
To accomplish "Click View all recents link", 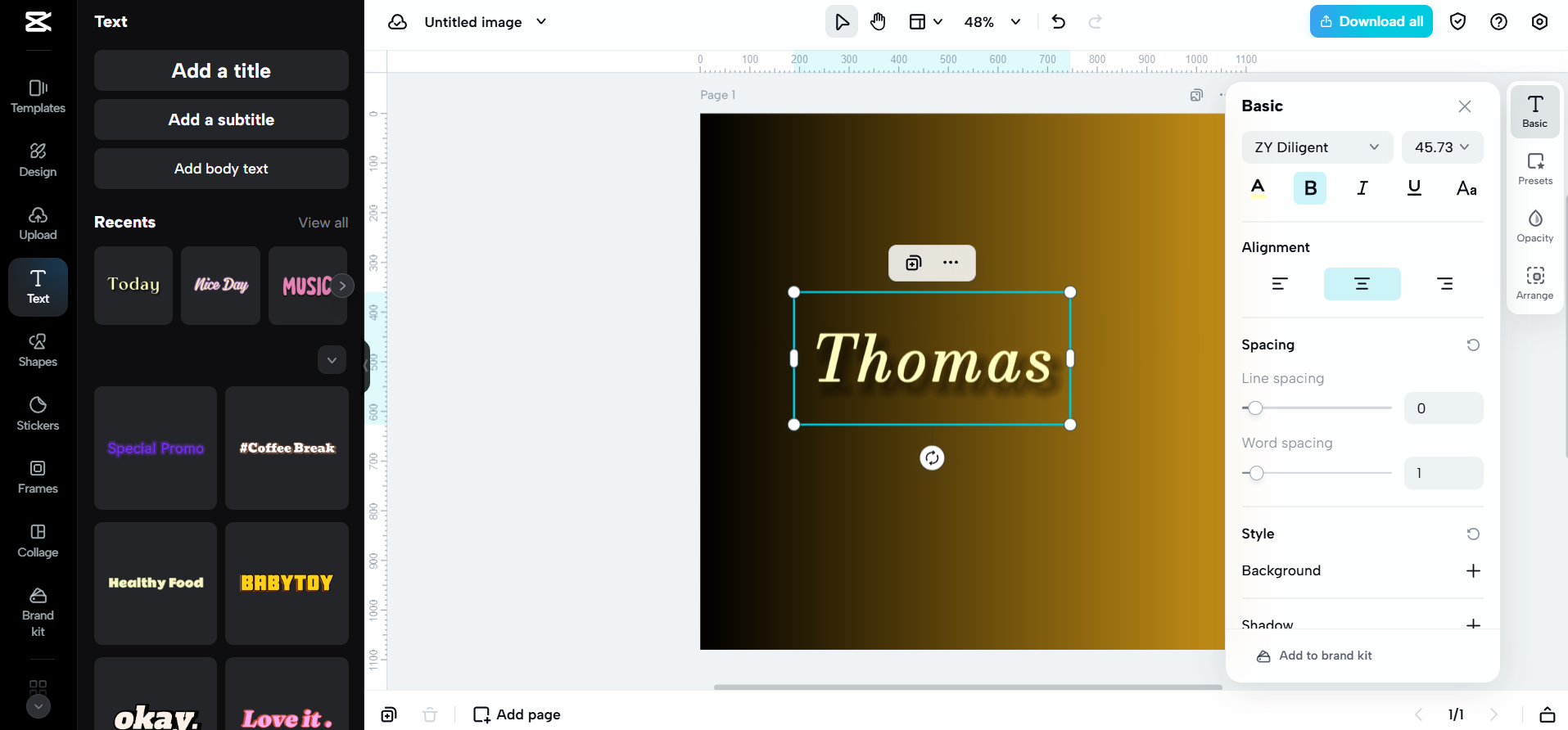I will pyautogui.click(x=323, y=223).
